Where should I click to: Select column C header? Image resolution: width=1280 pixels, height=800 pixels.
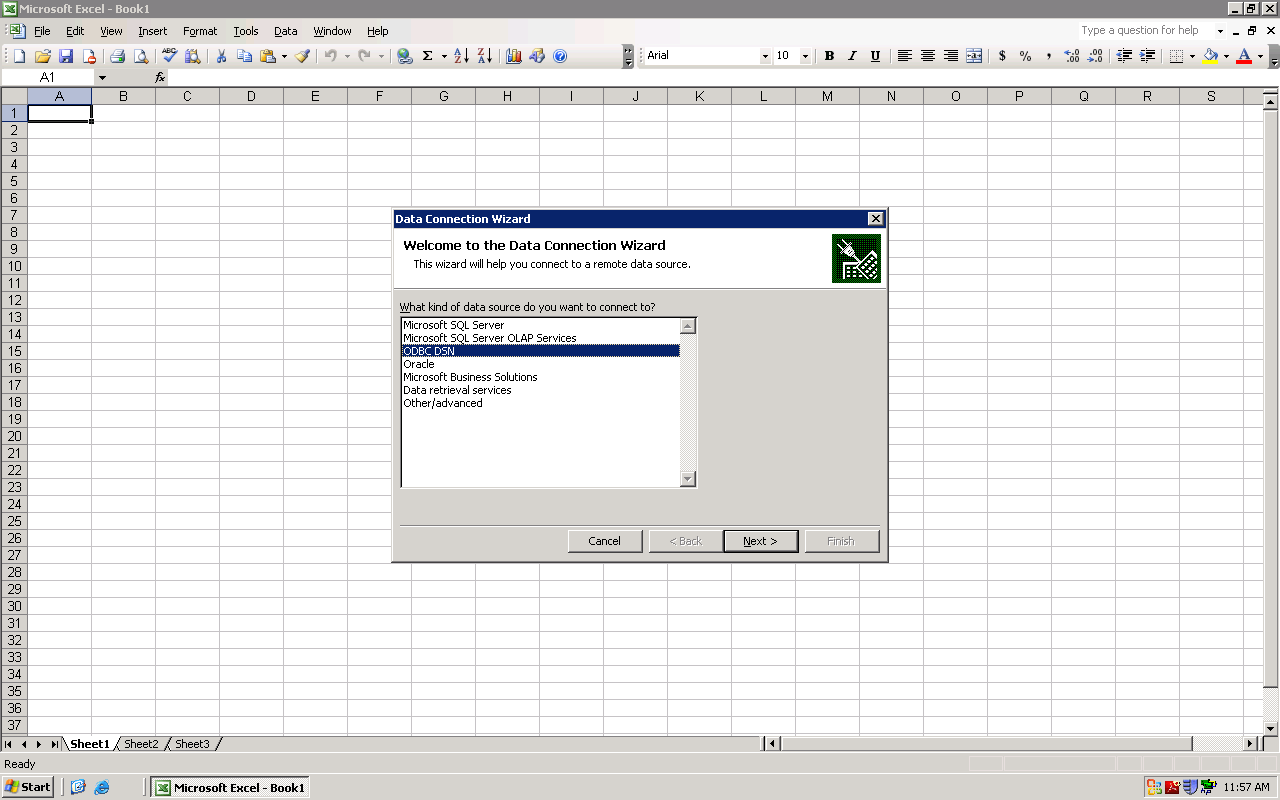pos(187,97)
